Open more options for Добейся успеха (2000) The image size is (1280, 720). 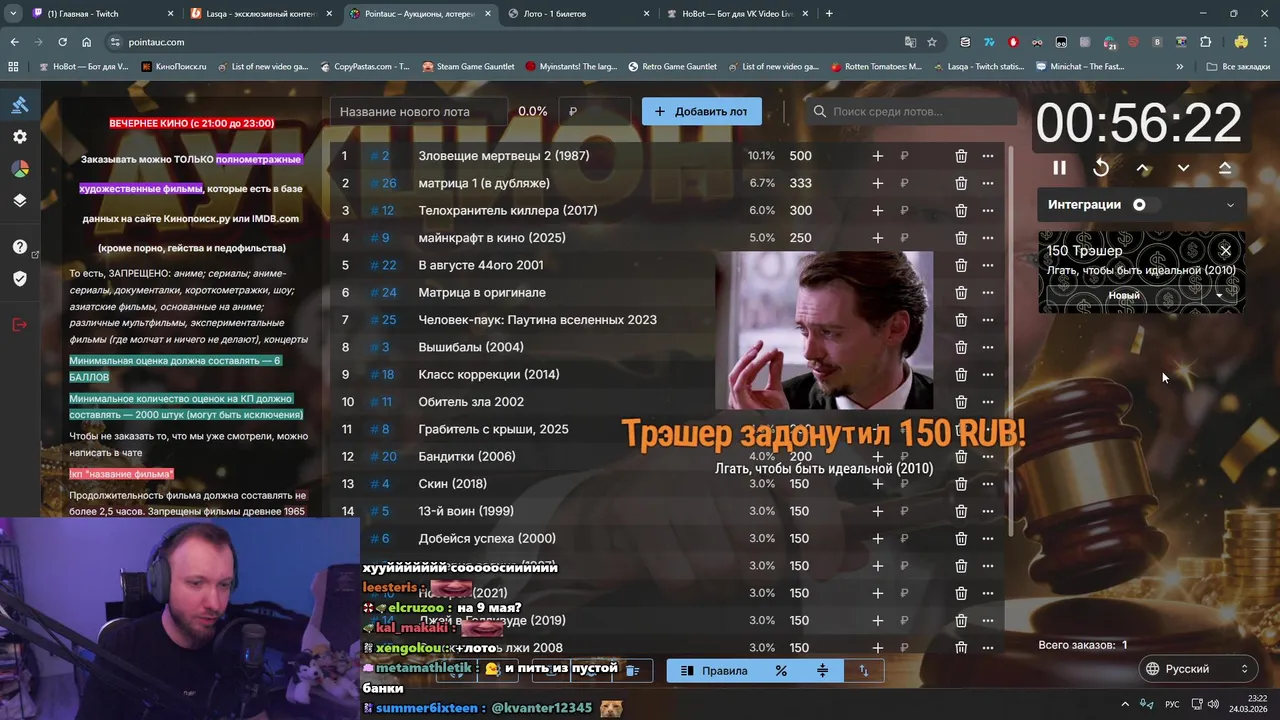pos(988,539)
